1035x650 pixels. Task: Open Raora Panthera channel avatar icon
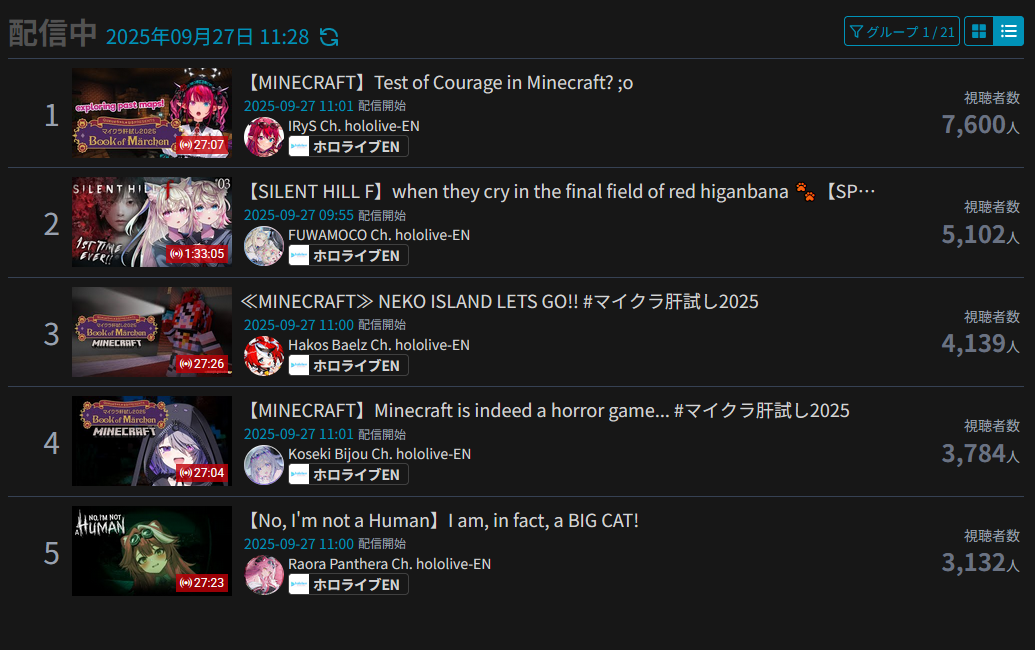[264, 575]
